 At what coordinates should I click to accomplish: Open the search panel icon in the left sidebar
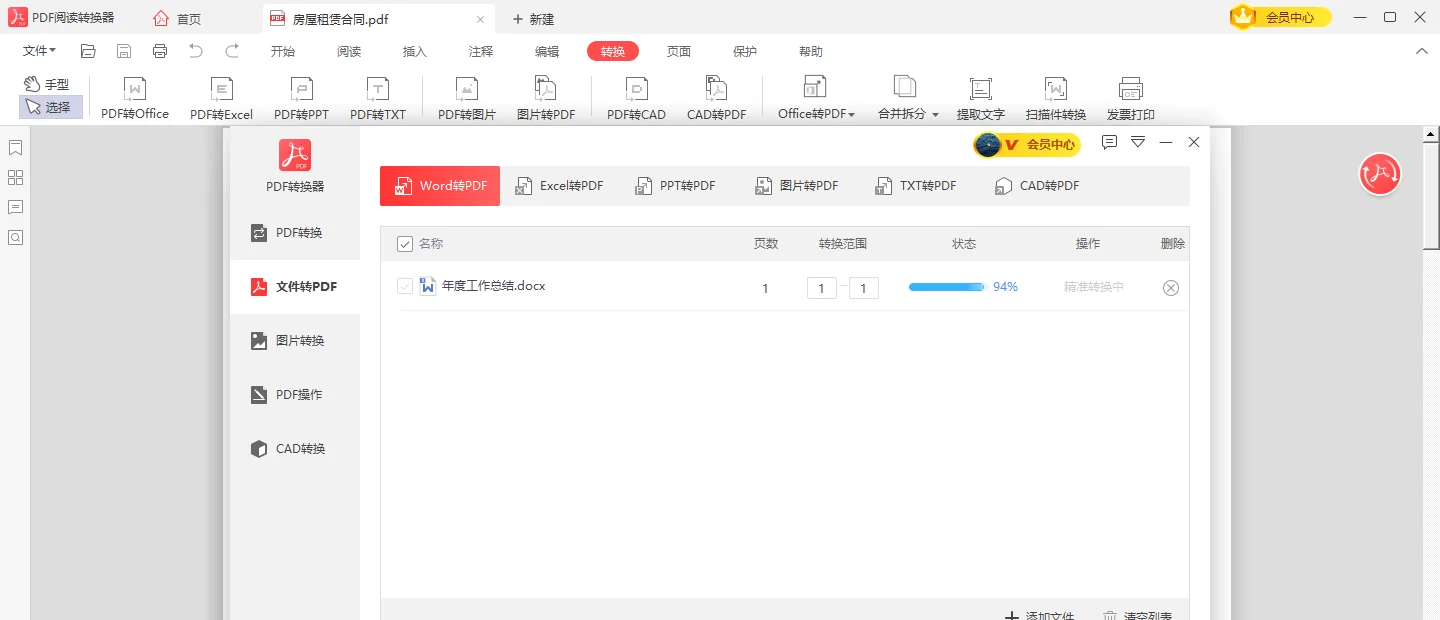(x=15, y=237)
